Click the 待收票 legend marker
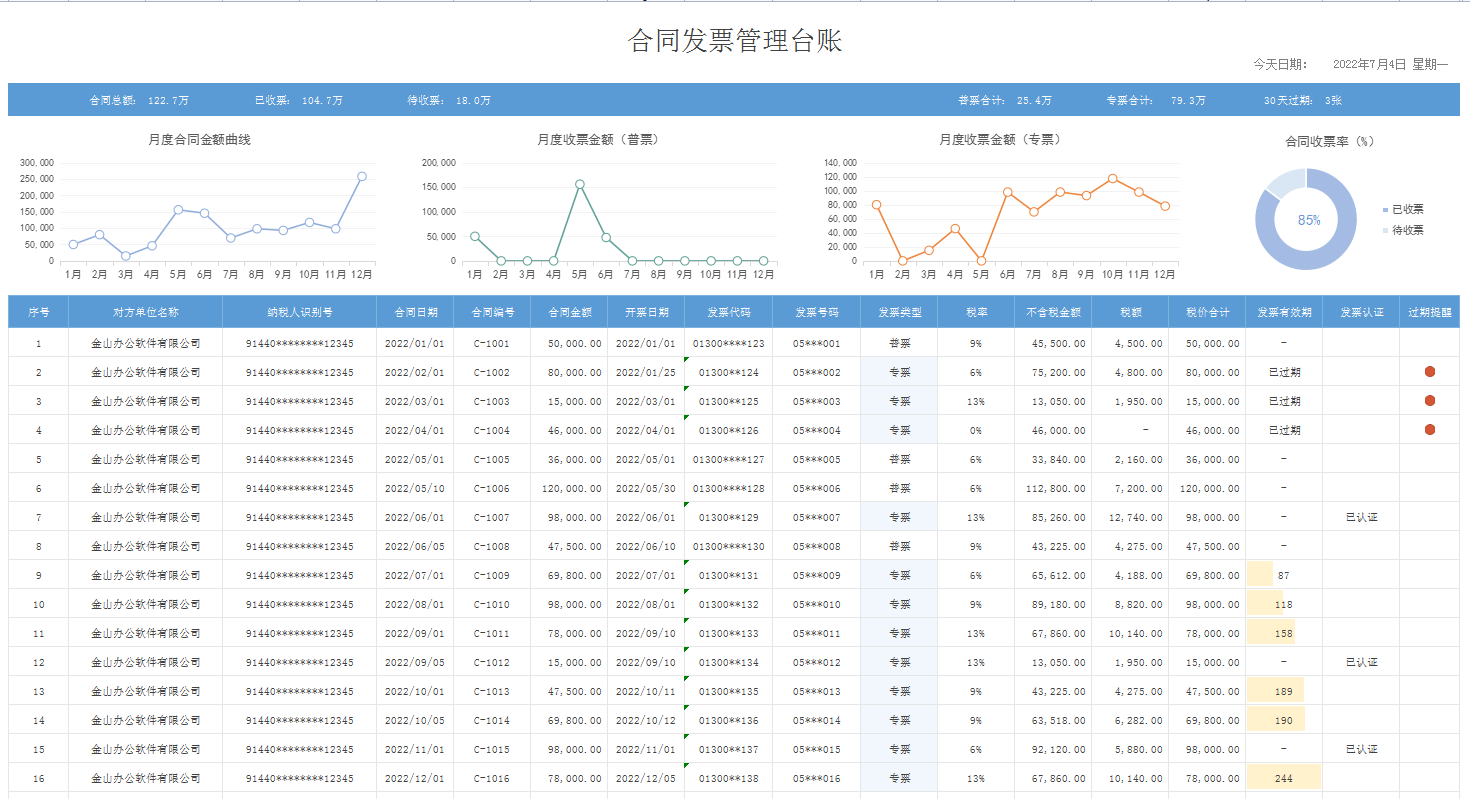Screen dimensions: 1470x799 click(x=1385, y=231)
